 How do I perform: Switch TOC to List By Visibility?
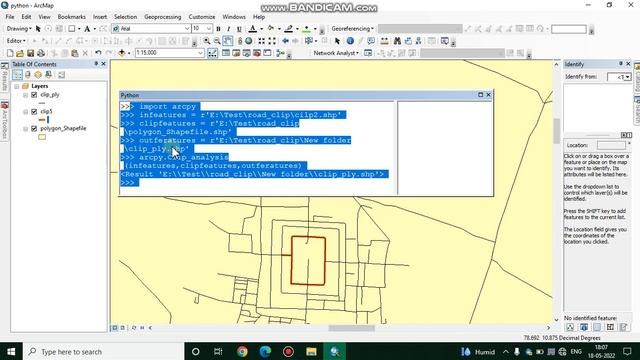coord(38,75)
